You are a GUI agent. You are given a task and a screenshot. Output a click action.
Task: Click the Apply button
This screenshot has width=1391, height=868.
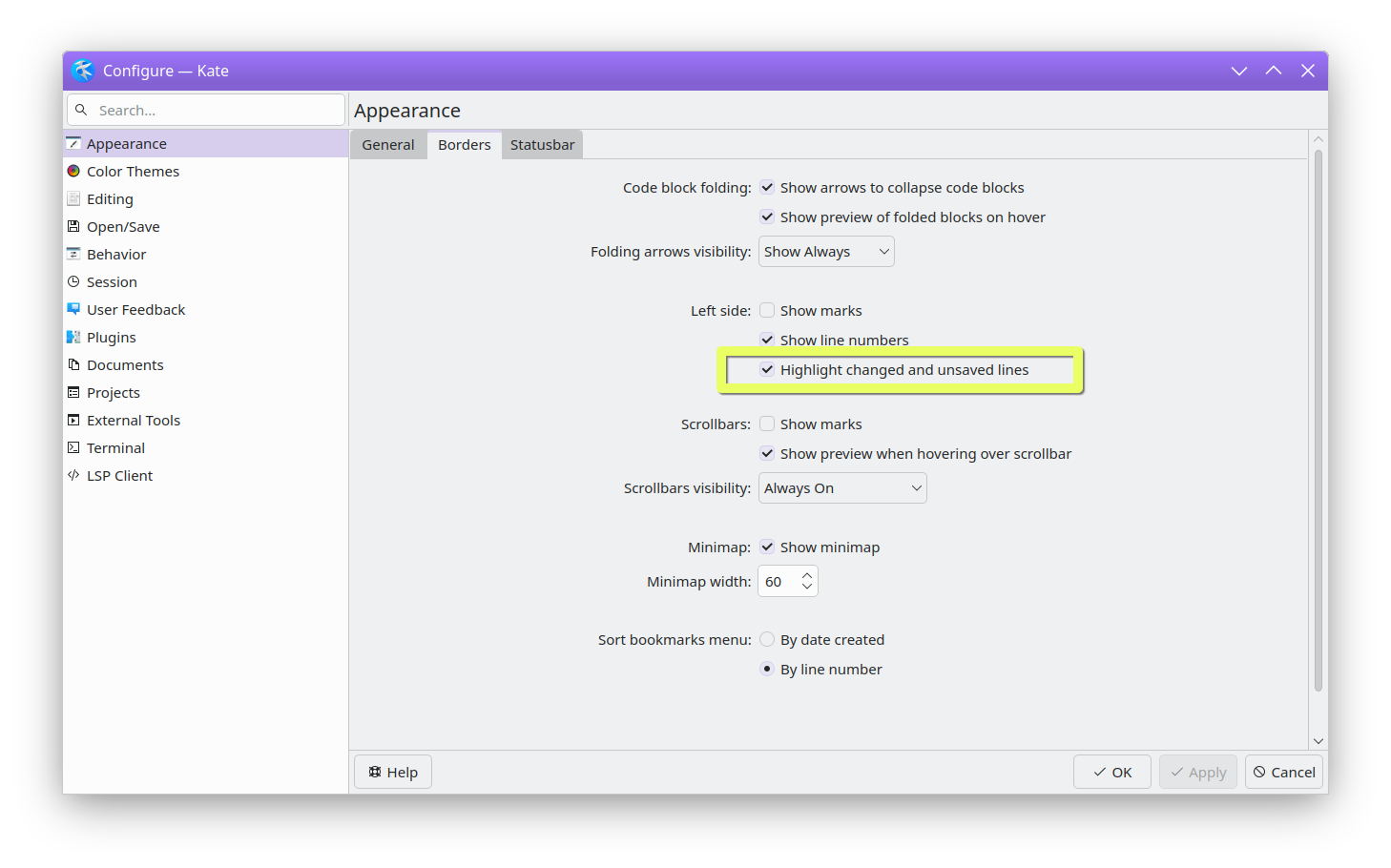pyautogui.click(x=1198, y=772)
